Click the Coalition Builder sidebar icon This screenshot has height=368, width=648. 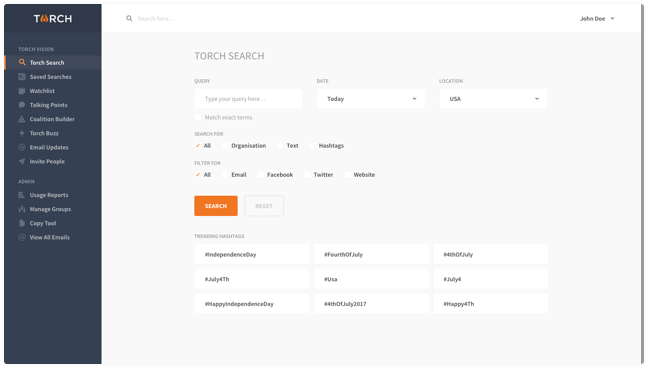[x=22, y=119]
